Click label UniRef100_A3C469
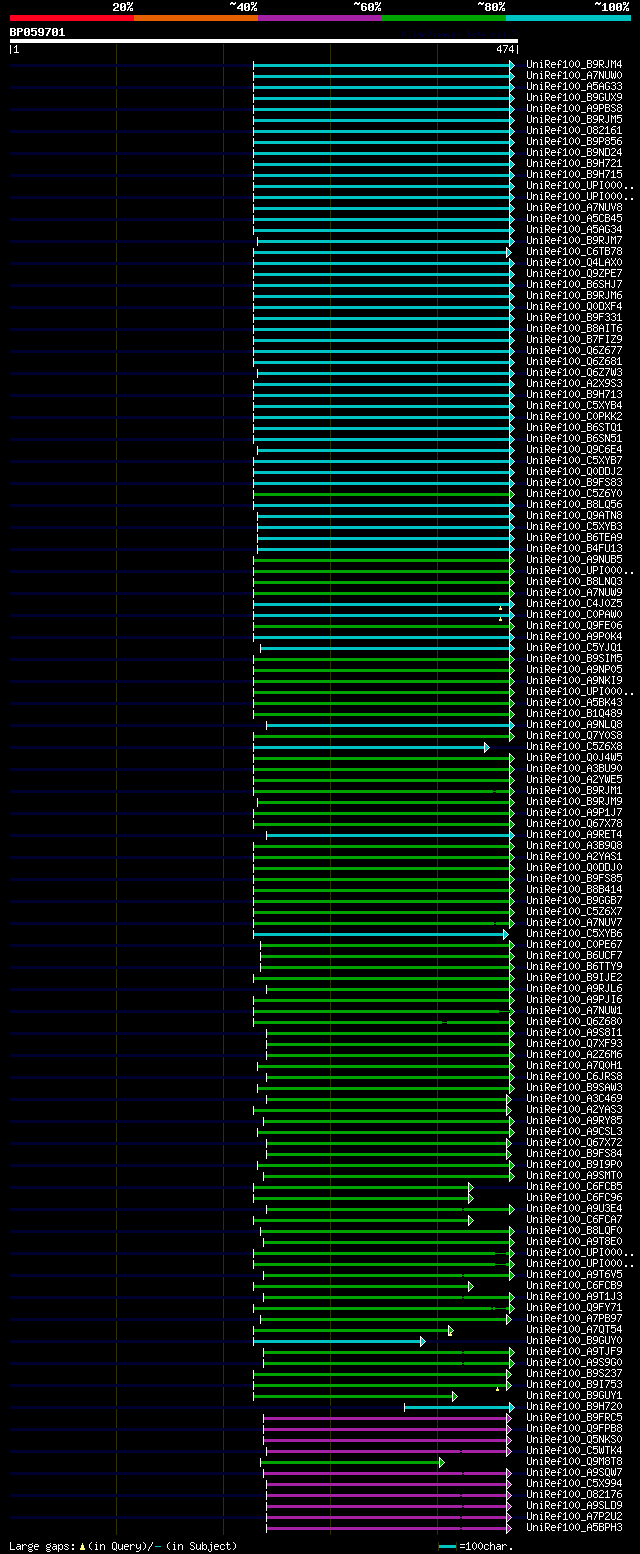This screenshot has width=640, height=1554. [x=574, y=1099]
